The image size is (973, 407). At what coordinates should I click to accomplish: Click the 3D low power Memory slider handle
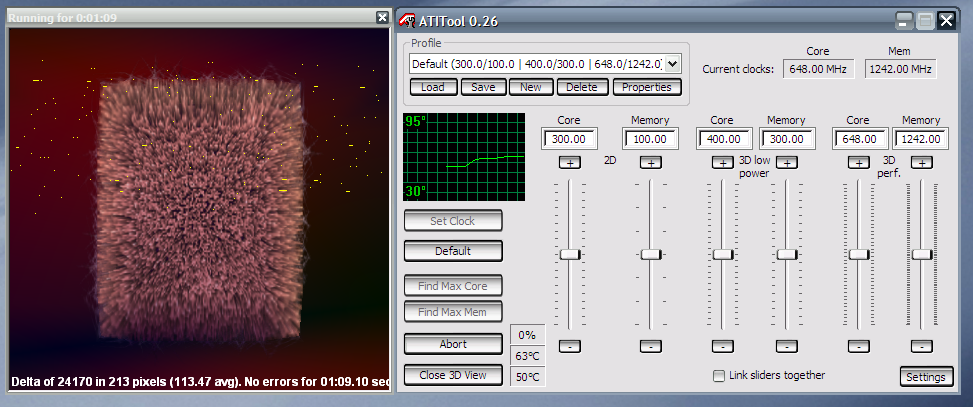787,254
